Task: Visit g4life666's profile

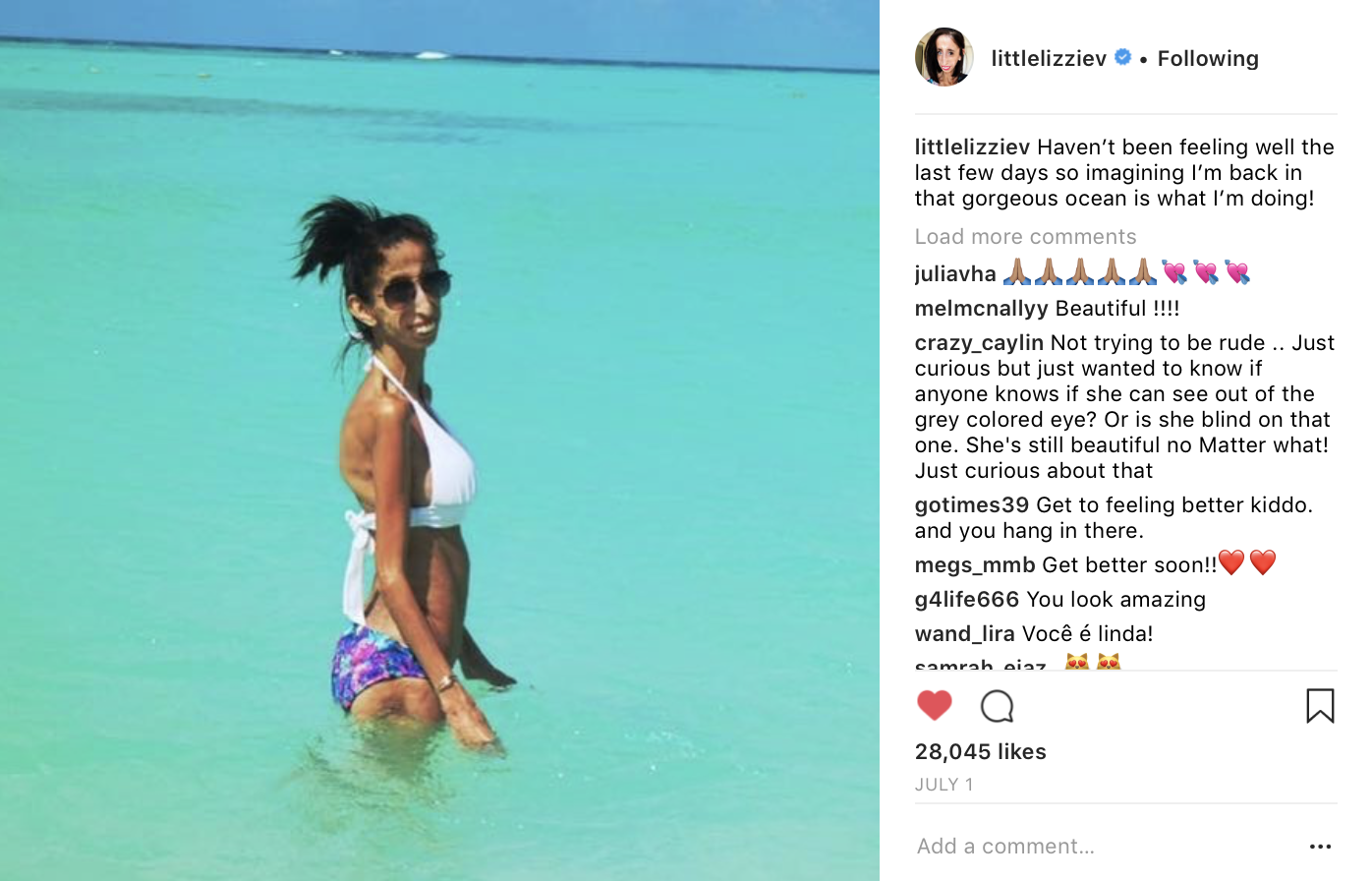Action: pyautogui.click(x=967, y=600)
